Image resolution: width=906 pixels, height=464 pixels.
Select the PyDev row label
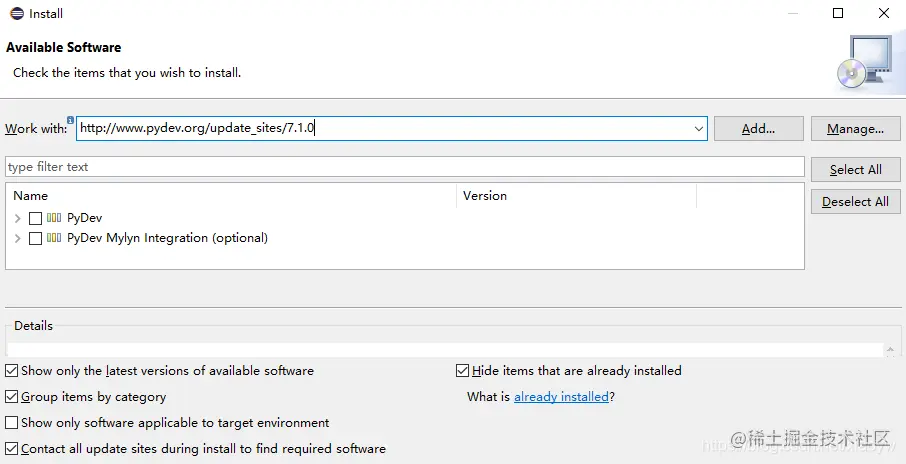(x=84, y=218)
